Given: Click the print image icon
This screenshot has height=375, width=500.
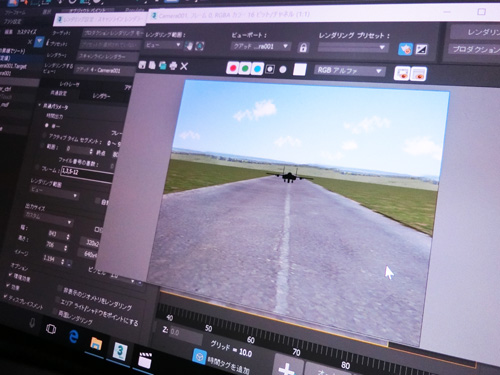Looking at the screenshot, I should click(173, 66).
